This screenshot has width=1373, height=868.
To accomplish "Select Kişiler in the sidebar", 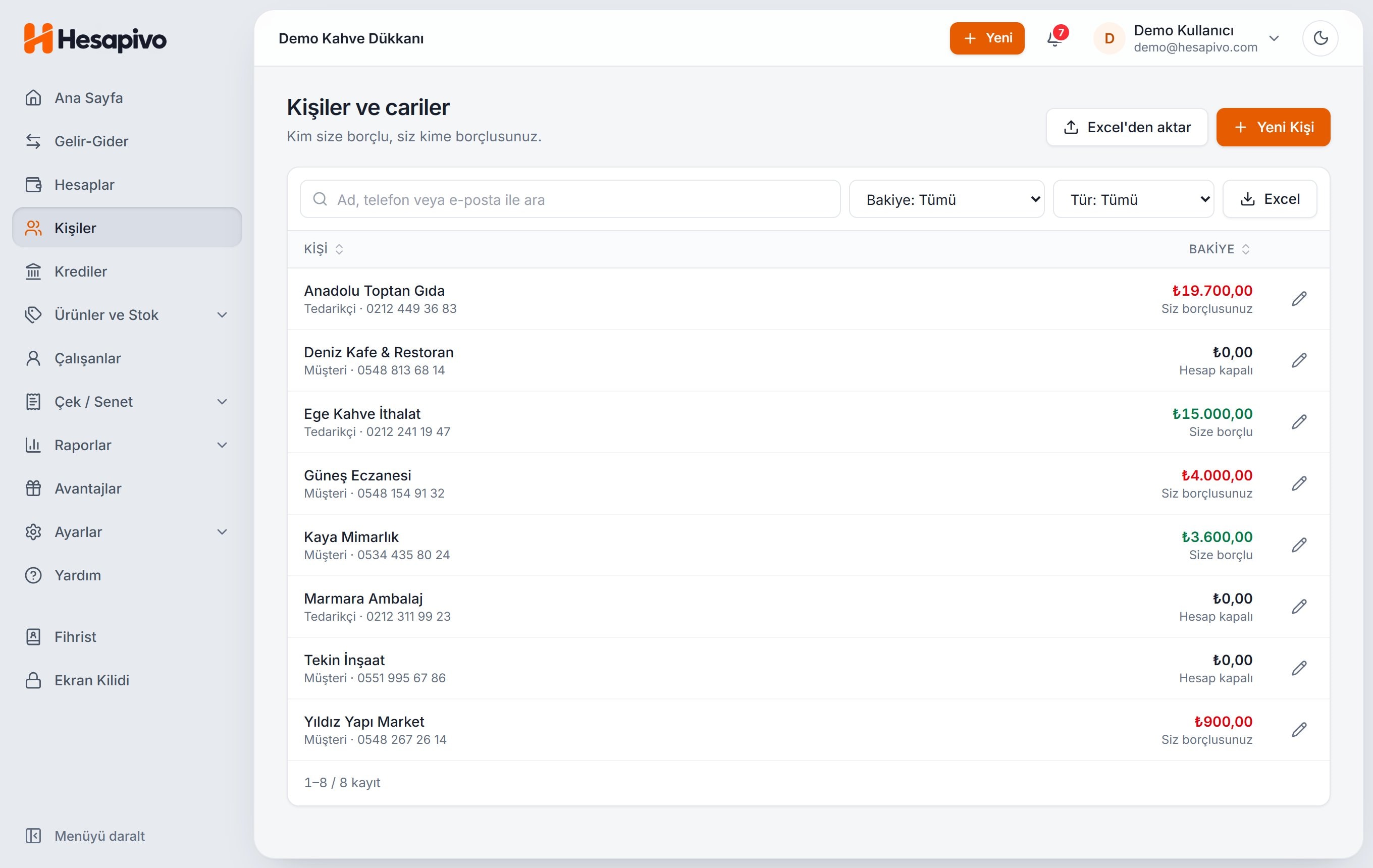I will (x=127, y=228).
